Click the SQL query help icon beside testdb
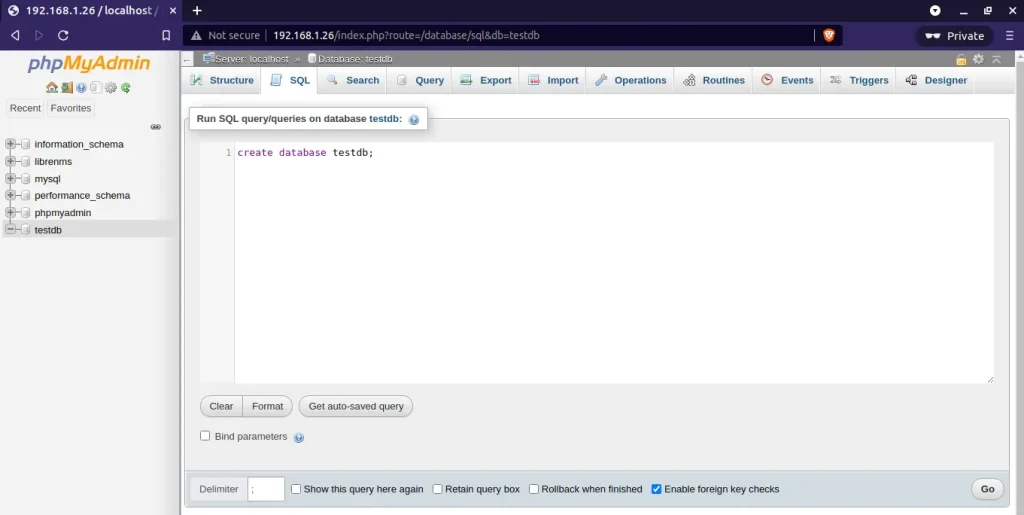Image resolution: width=1024 pixels, height=515 pixels. pyautogui.click(x=413, y=120)
